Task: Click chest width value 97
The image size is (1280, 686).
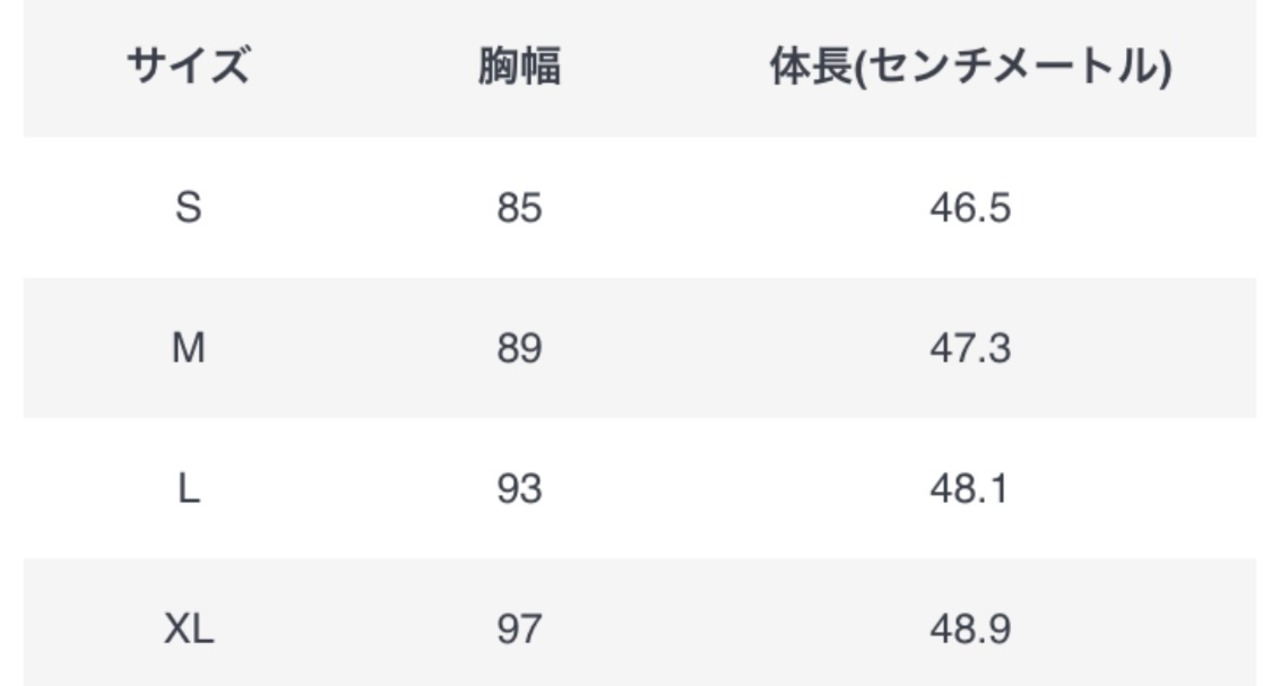Action: pos(519,629)
